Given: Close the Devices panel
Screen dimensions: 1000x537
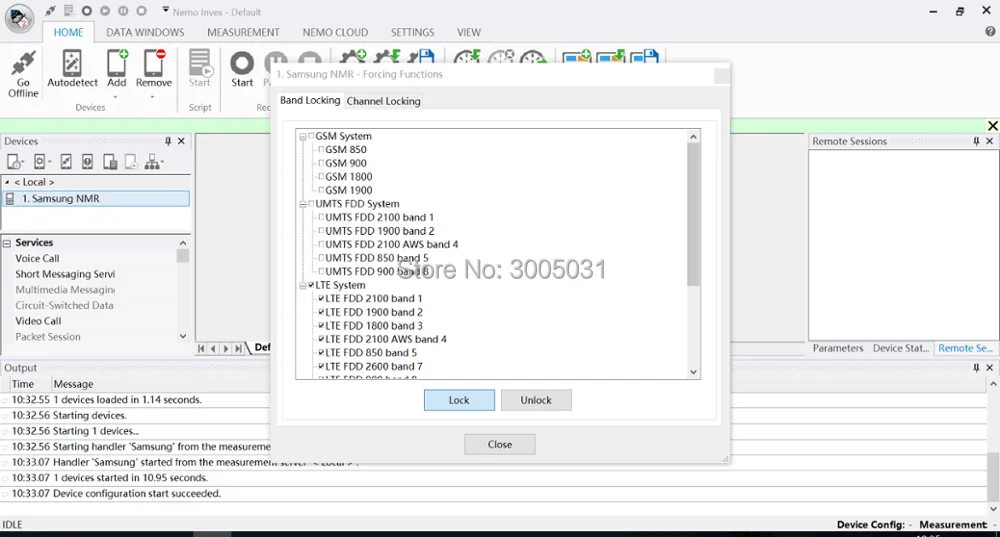Looking at the screenshot, I should 181,141.
